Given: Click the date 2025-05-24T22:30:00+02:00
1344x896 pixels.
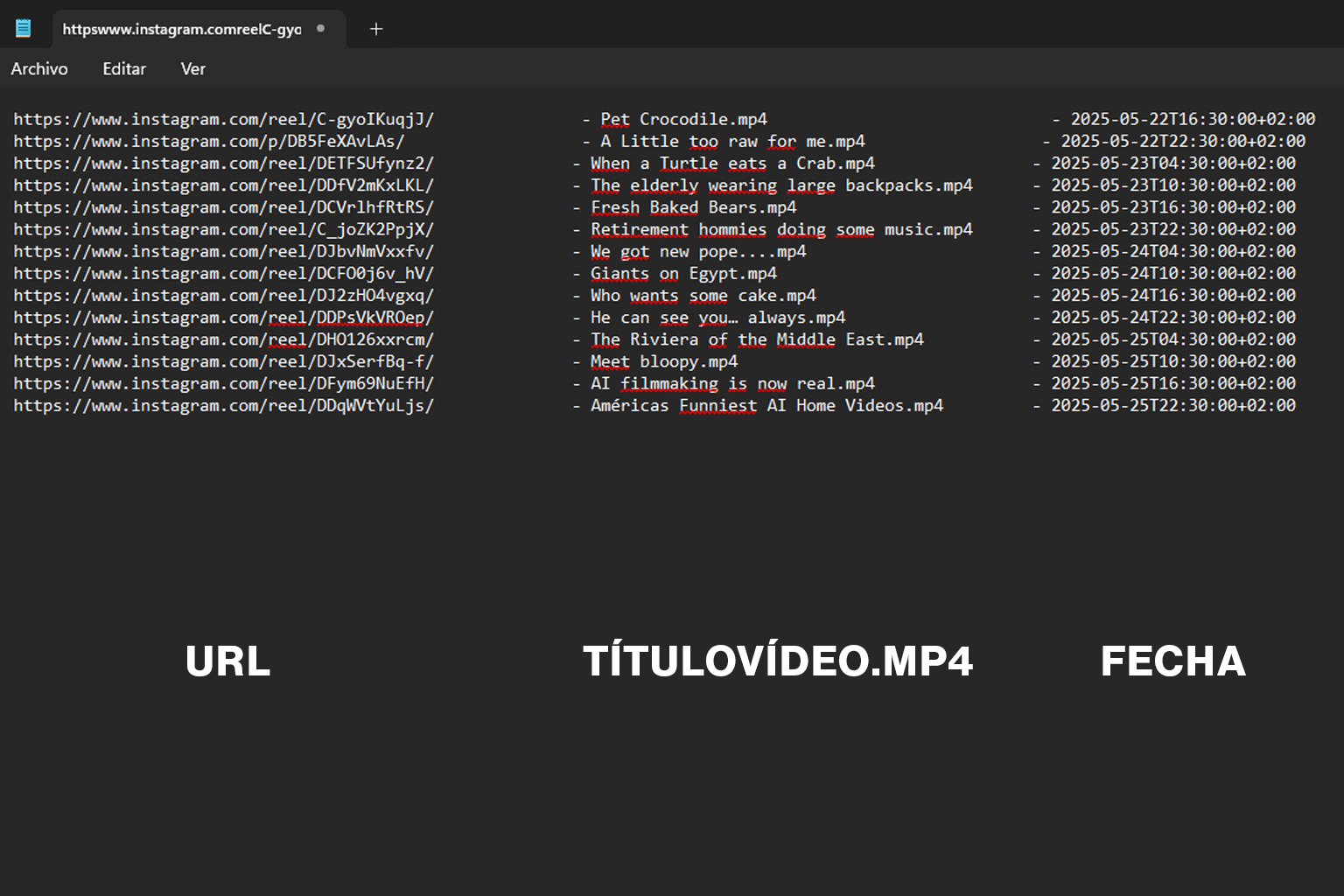Looking at the screenshot, I should point(1174,318).
